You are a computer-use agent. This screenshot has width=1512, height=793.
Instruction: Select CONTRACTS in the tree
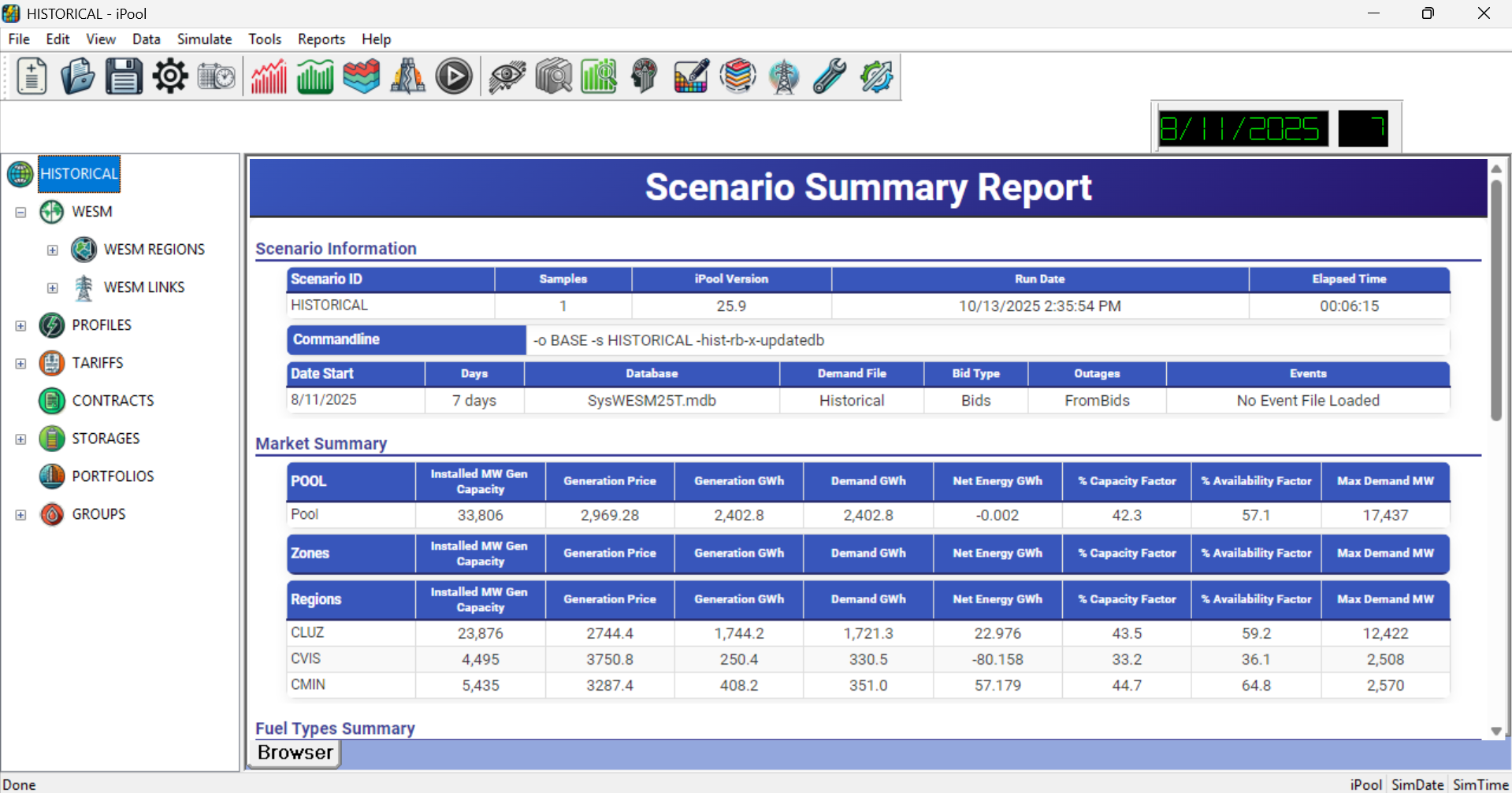[x=113, y=401]
